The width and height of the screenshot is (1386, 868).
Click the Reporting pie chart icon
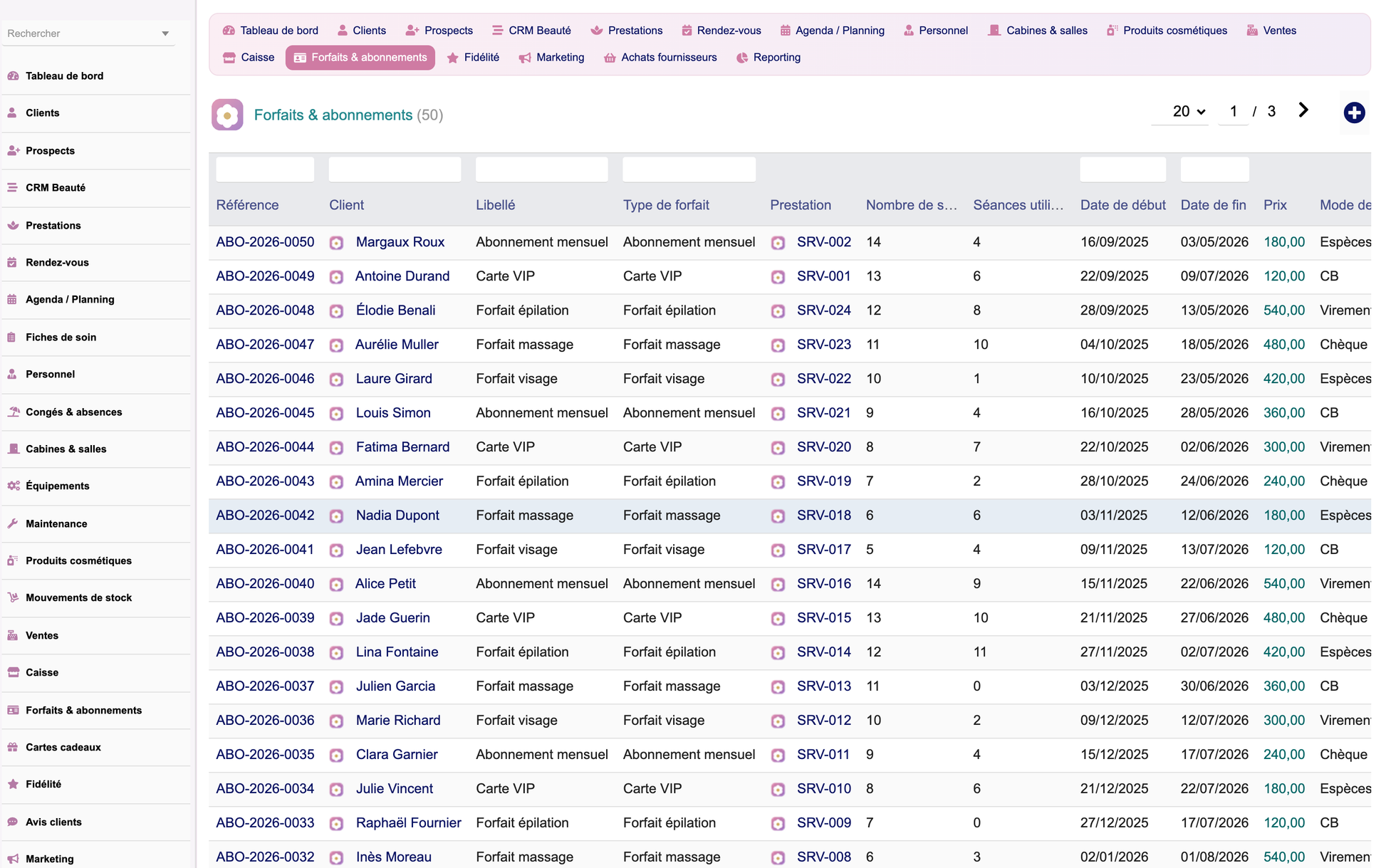coord(742,58)
